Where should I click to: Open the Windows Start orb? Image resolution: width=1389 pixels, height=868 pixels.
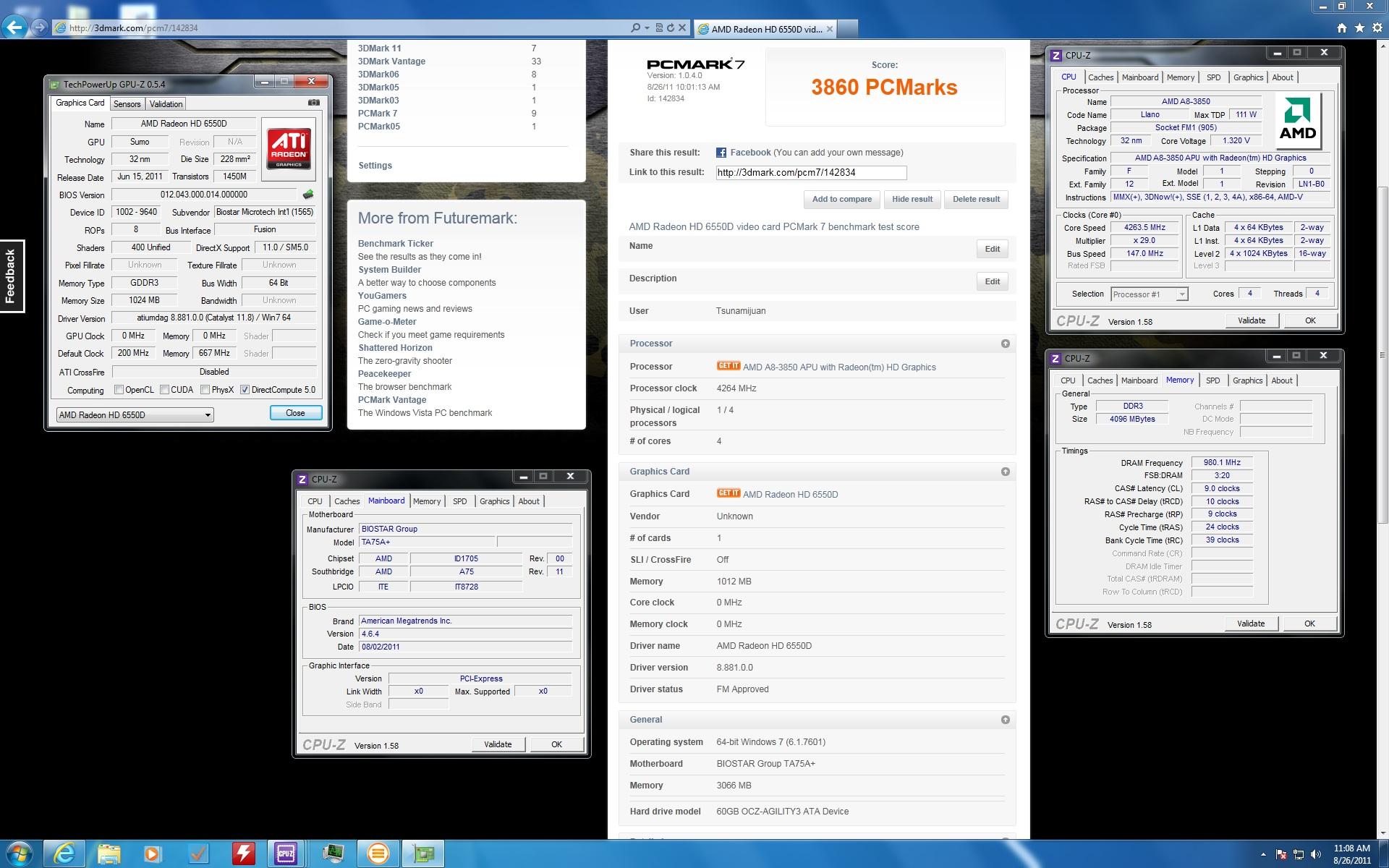pos(20,854)
